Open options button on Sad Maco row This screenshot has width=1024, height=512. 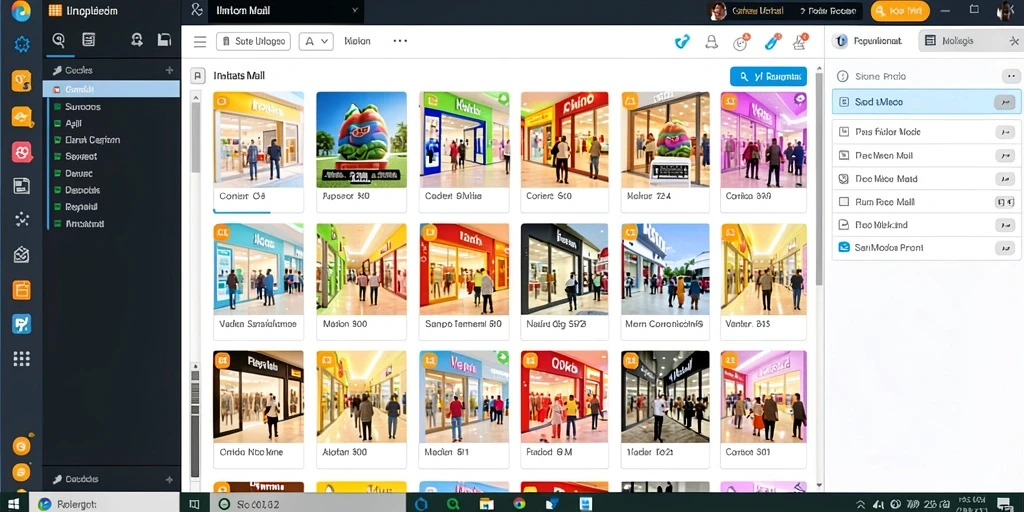(1004, 103)
